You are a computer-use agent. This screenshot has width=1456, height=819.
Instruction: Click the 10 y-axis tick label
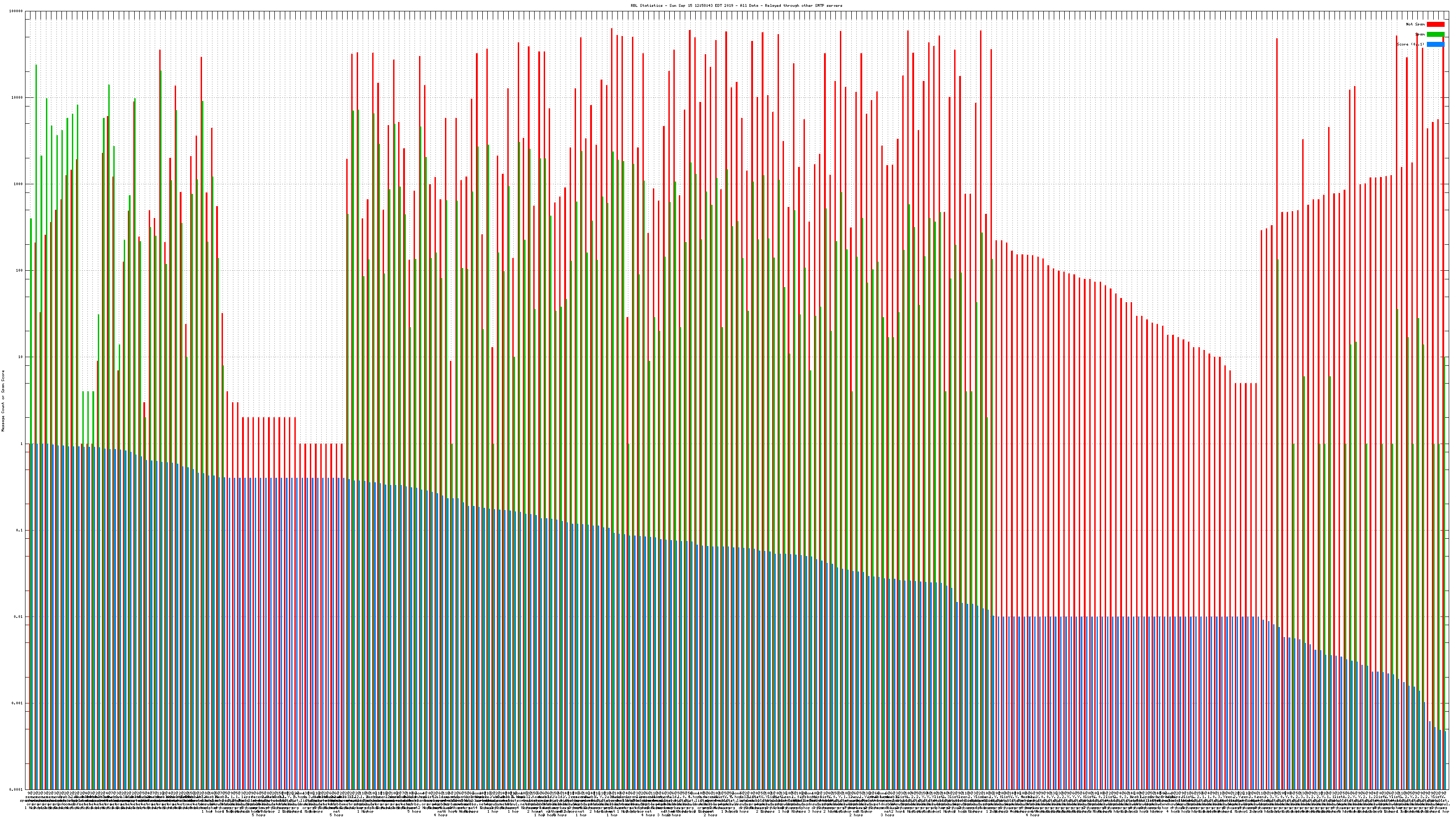(x=20, y=357)
